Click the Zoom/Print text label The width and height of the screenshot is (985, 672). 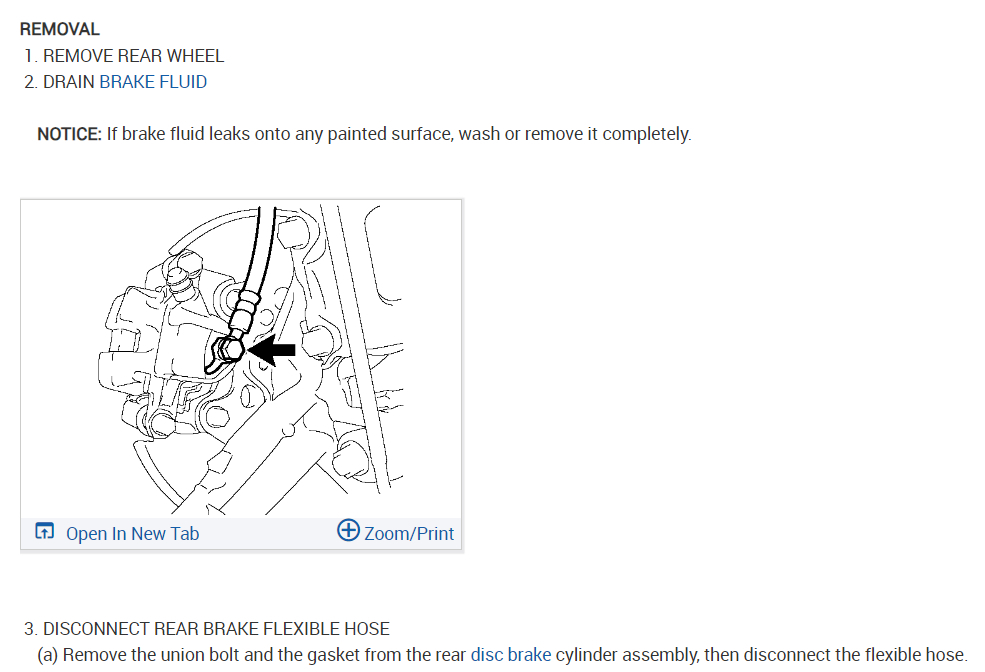pyautogui.click(x=409, y=534)
